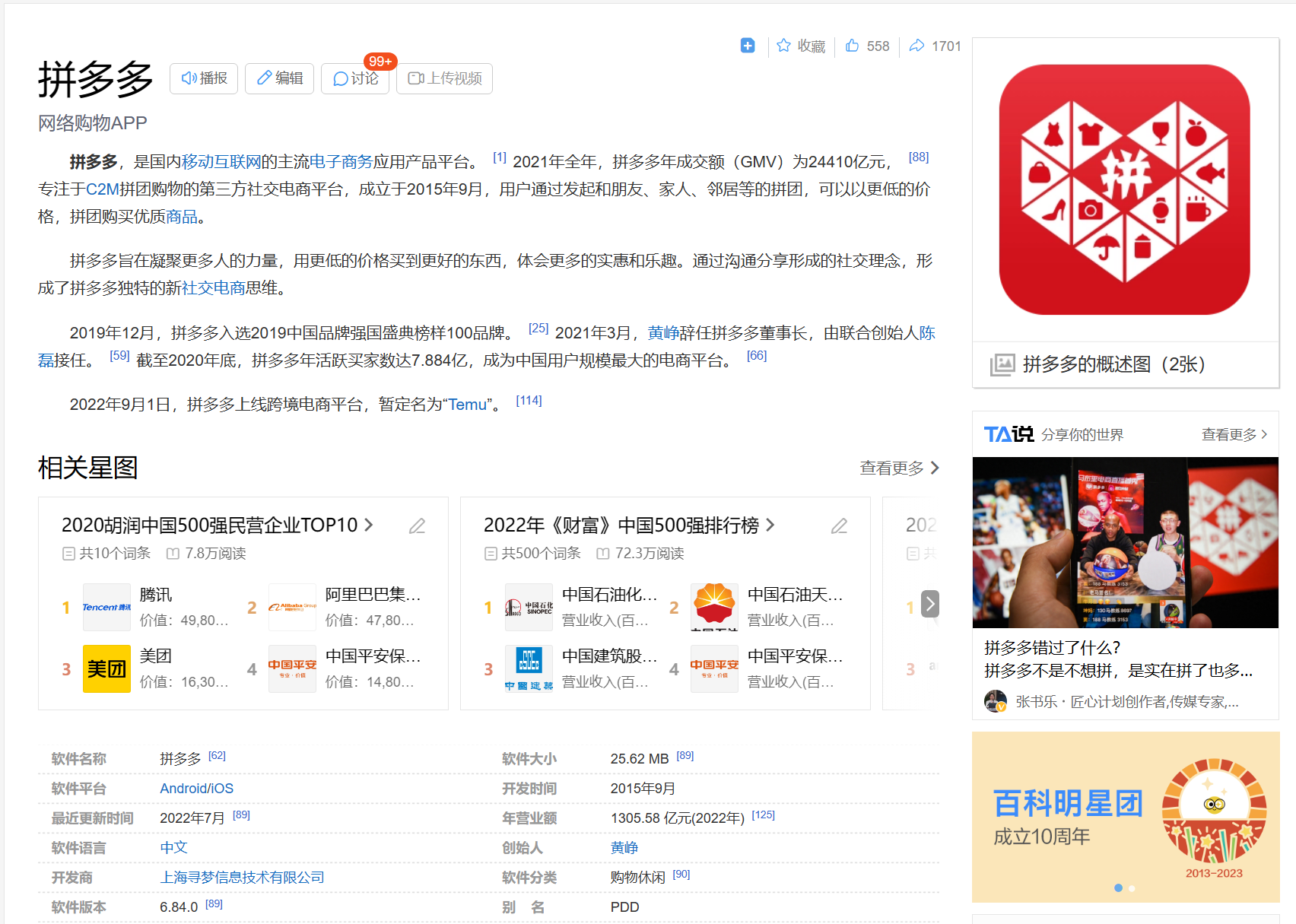
Task: Click the edit pencil on 2020胡润 card
Action: coord(417,526)
